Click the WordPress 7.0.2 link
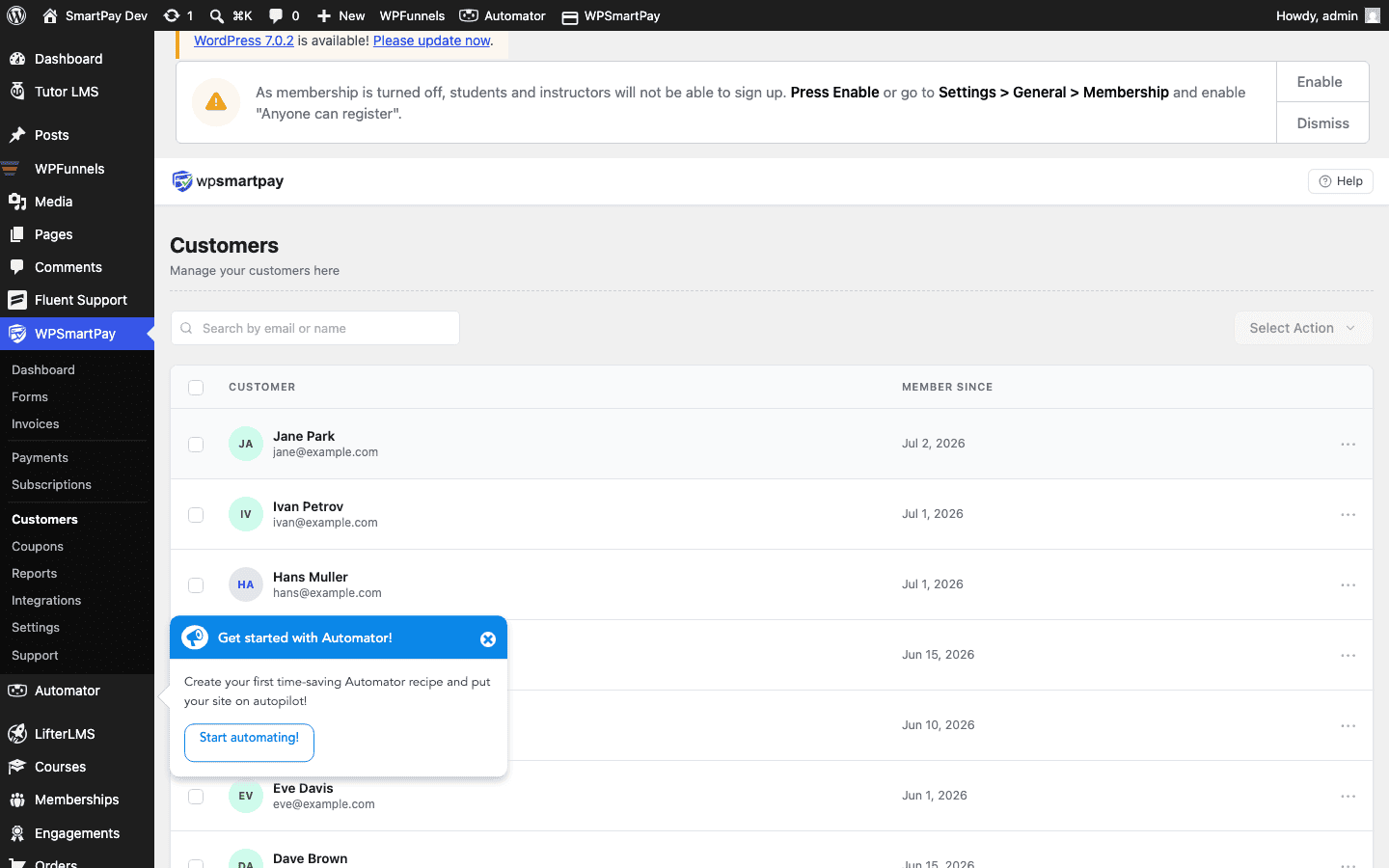 pos(244,41)
